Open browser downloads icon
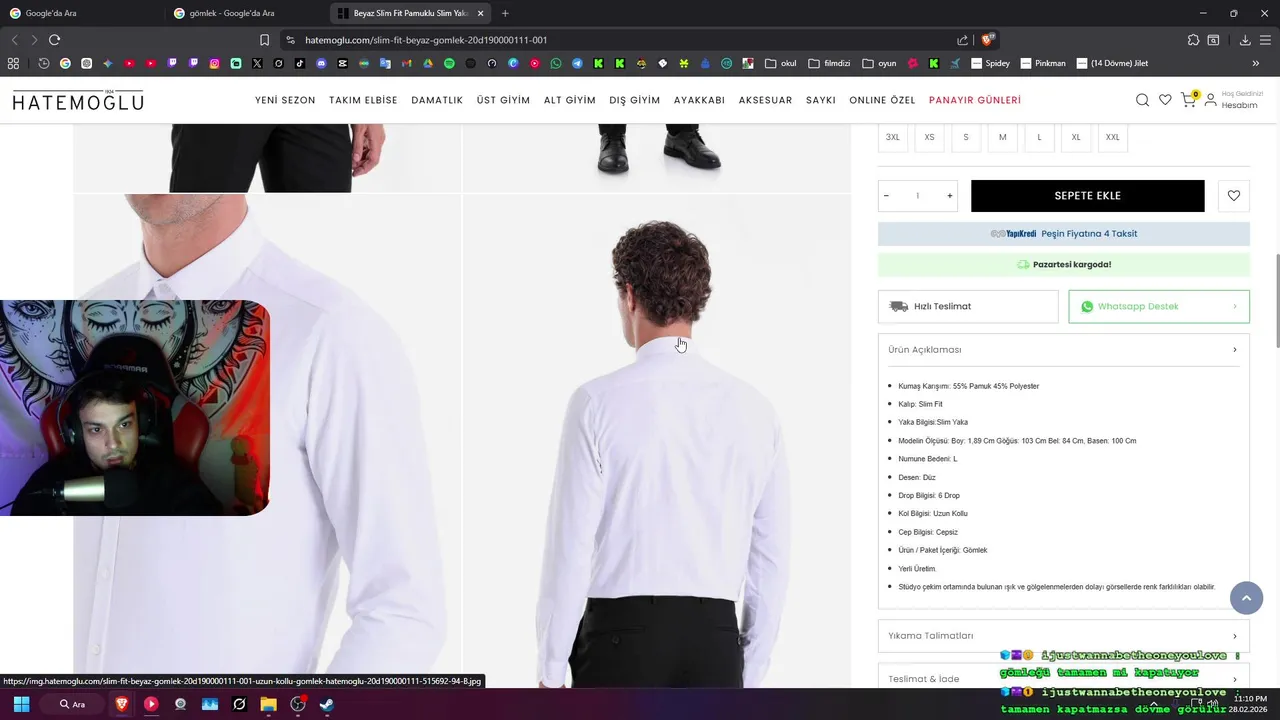 (1245, 40)
